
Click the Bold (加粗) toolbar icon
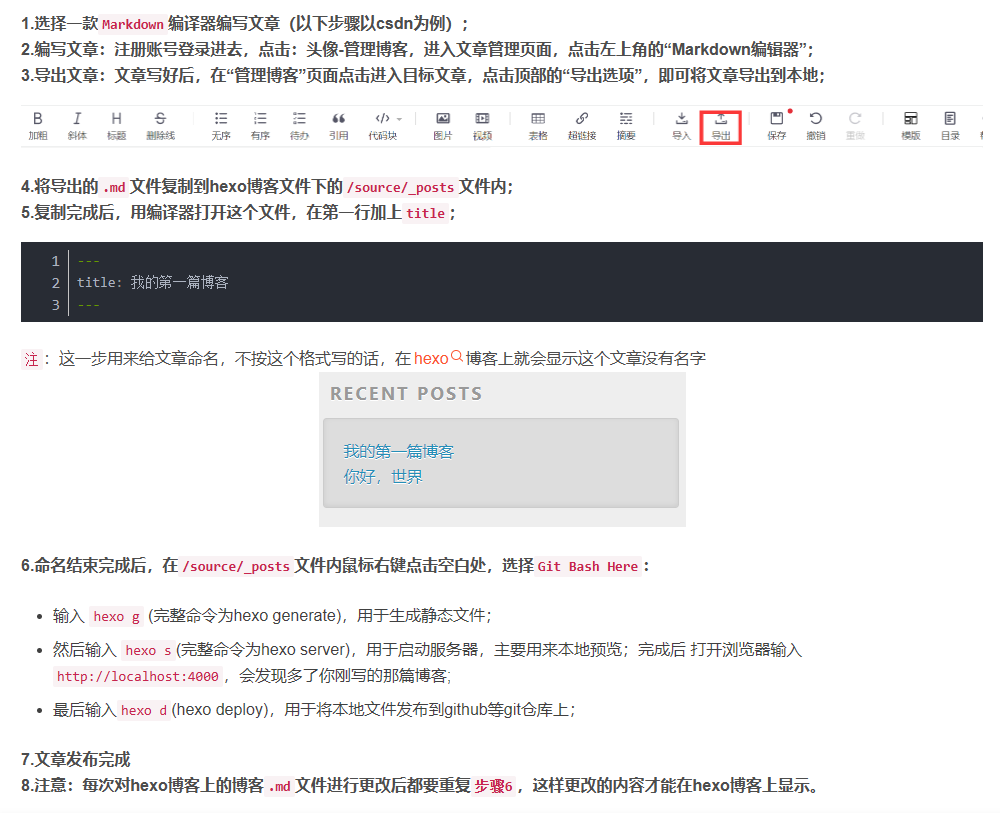click(x=38, y=126)
